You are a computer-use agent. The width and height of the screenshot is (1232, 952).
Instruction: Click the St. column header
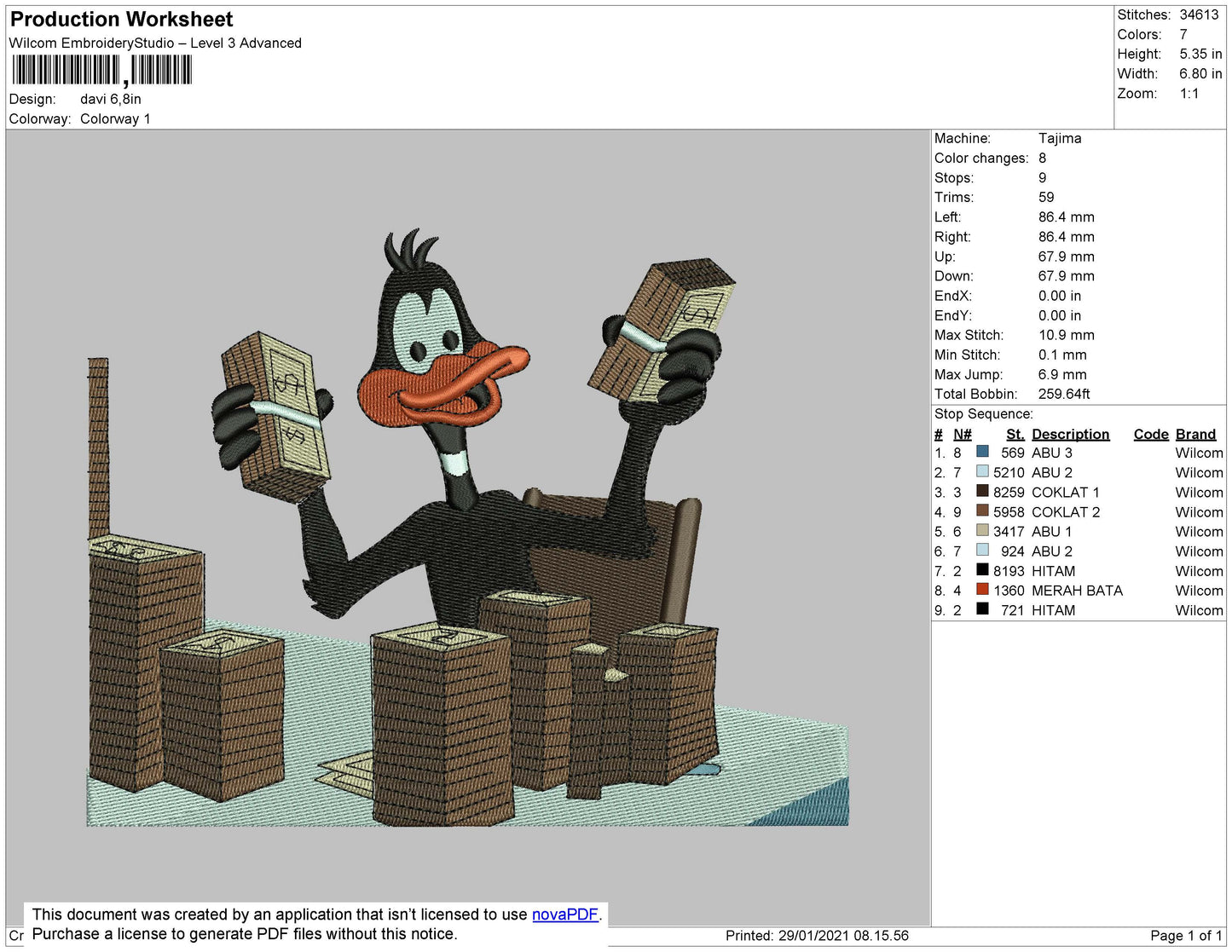click(x=1015, y=435)
